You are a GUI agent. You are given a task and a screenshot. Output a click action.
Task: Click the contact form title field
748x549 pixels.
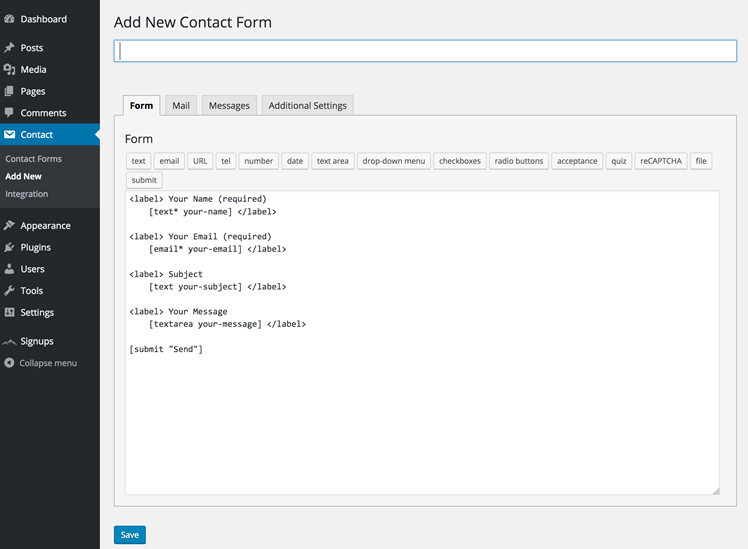pos(425,51)
